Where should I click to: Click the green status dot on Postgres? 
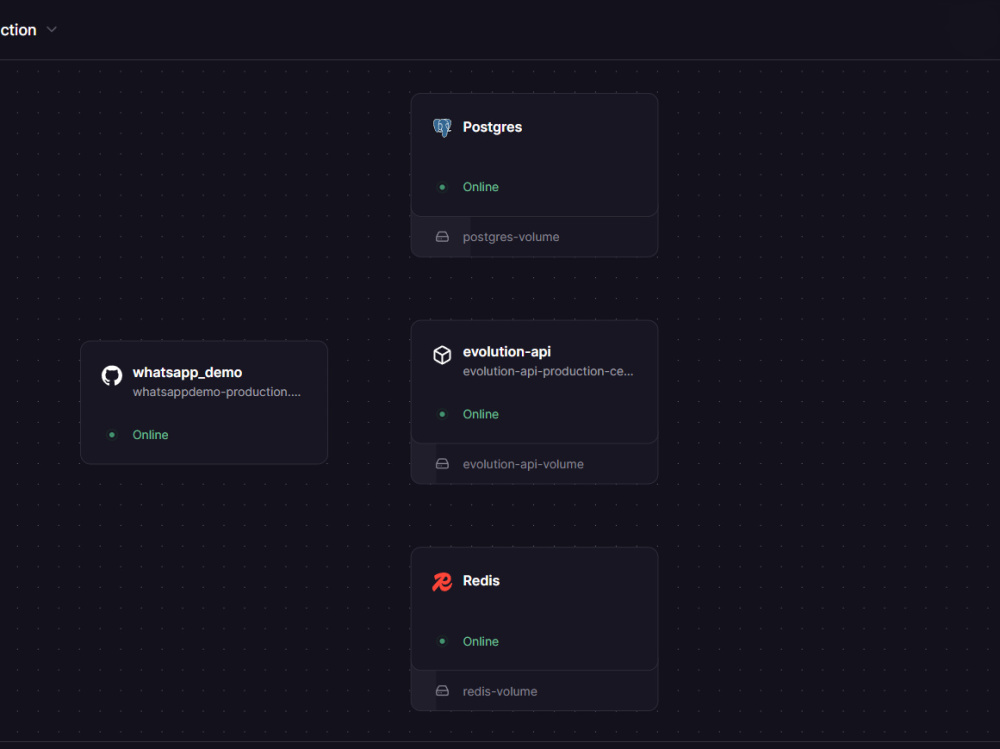[x=442, y=187]
